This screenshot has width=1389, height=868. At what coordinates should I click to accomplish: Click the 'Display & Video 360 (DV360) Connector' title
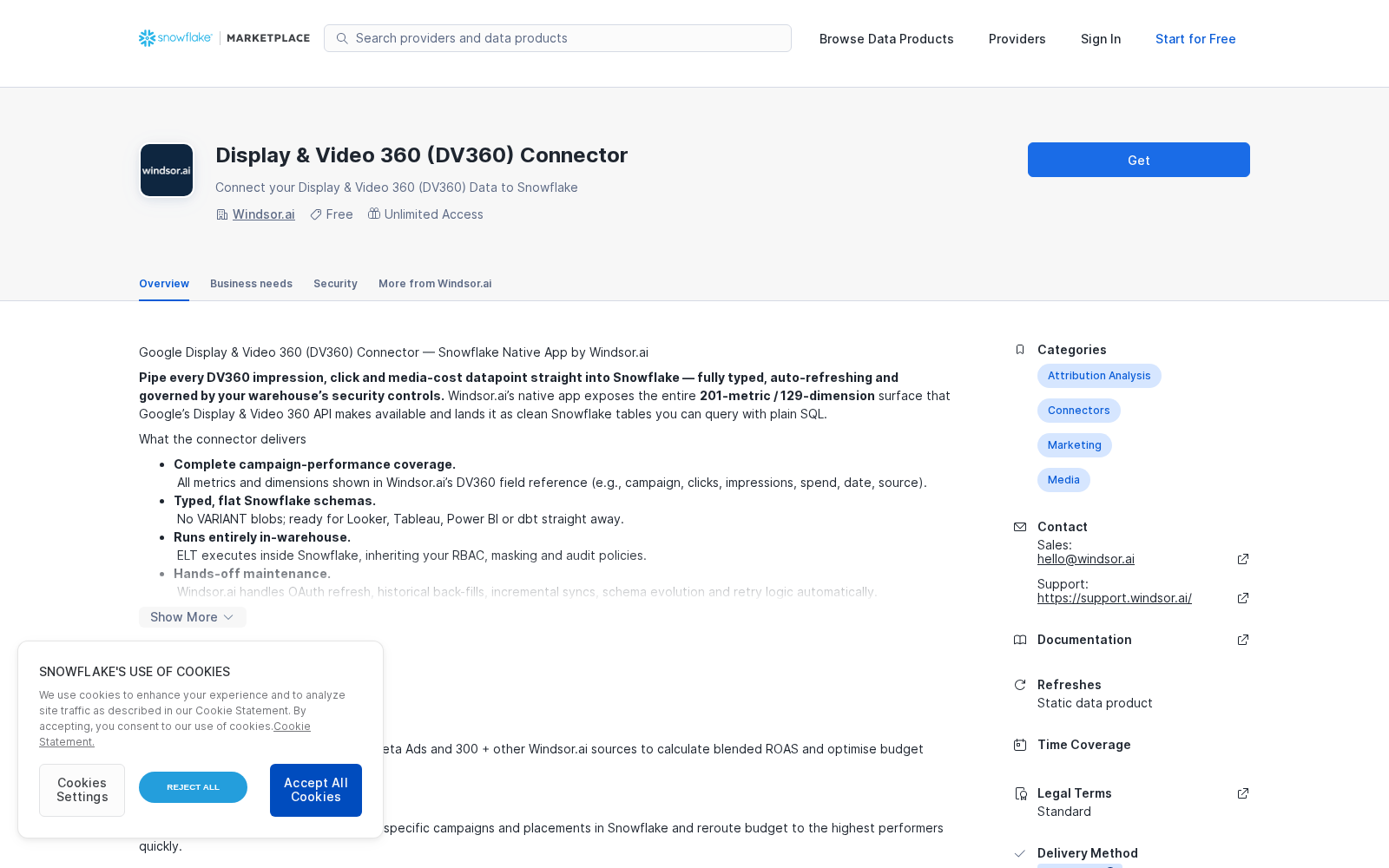point(422,155)
